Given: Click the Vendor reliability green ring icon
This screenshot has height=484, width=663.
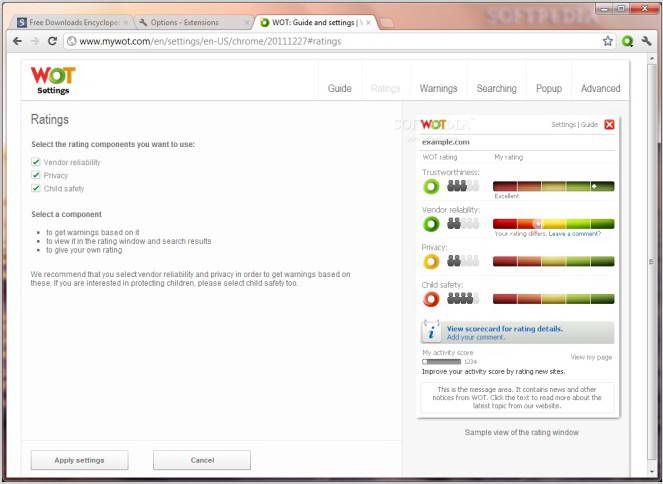Looking at the screenshot, I should pyautogui.click(x=431, y=224).
